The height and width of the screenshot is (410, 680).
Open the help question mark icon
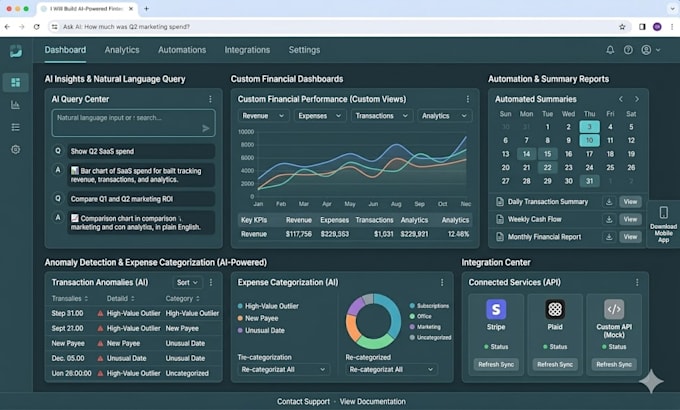pyautogui.click(x=628, y=50)
